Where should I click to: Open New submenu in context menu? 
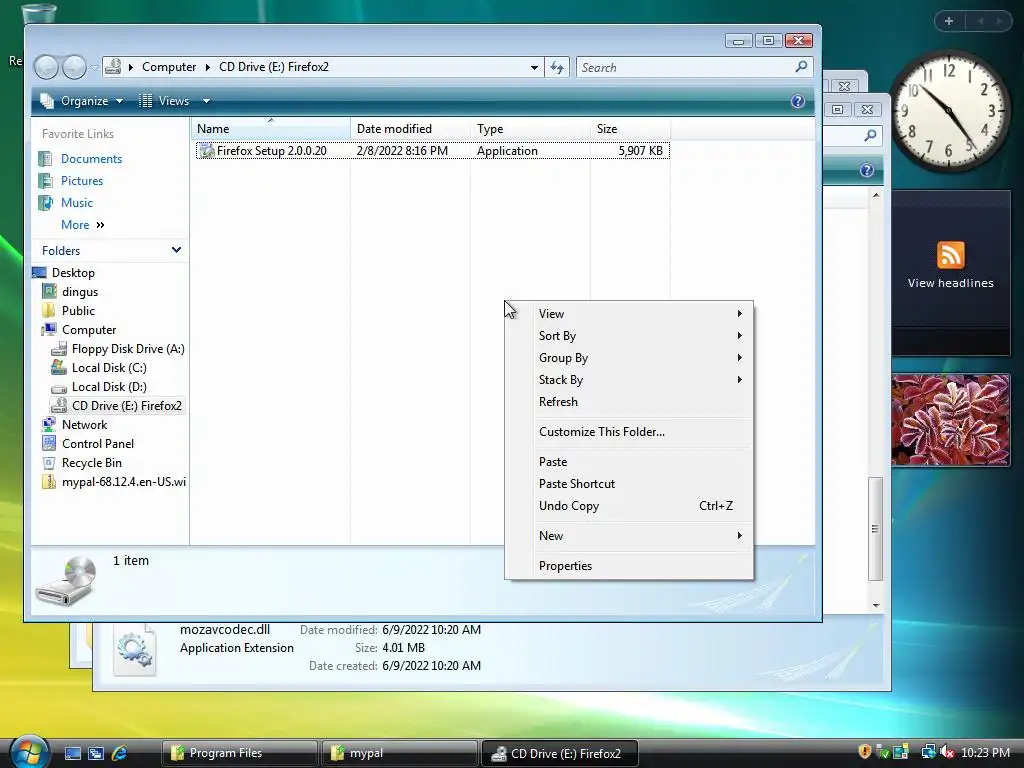(629, 536)
